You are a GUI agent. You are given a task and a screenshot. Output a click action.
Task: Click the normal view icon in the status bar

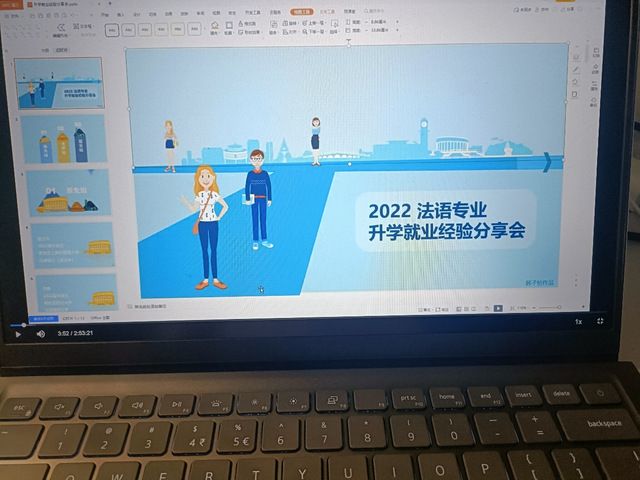459,309
